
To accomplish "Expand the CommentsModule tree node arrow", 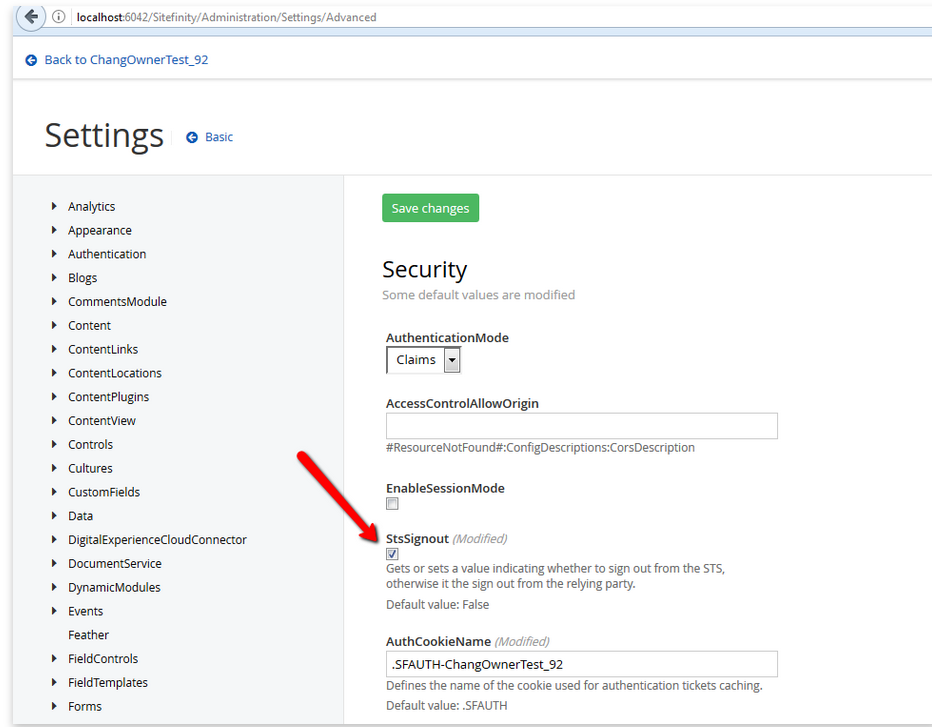I will (x=54, y=301).
